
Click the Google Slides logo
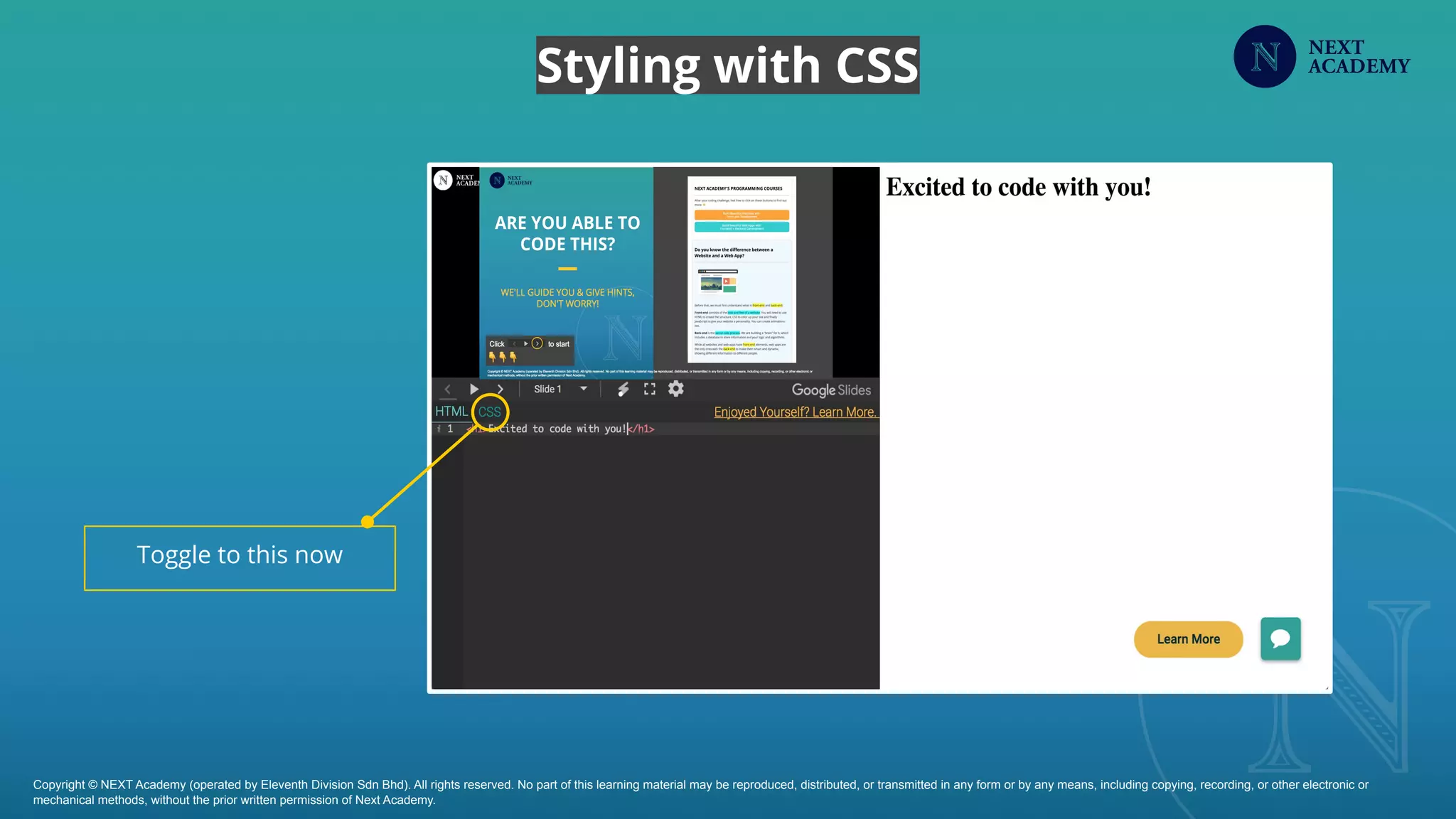831,390
